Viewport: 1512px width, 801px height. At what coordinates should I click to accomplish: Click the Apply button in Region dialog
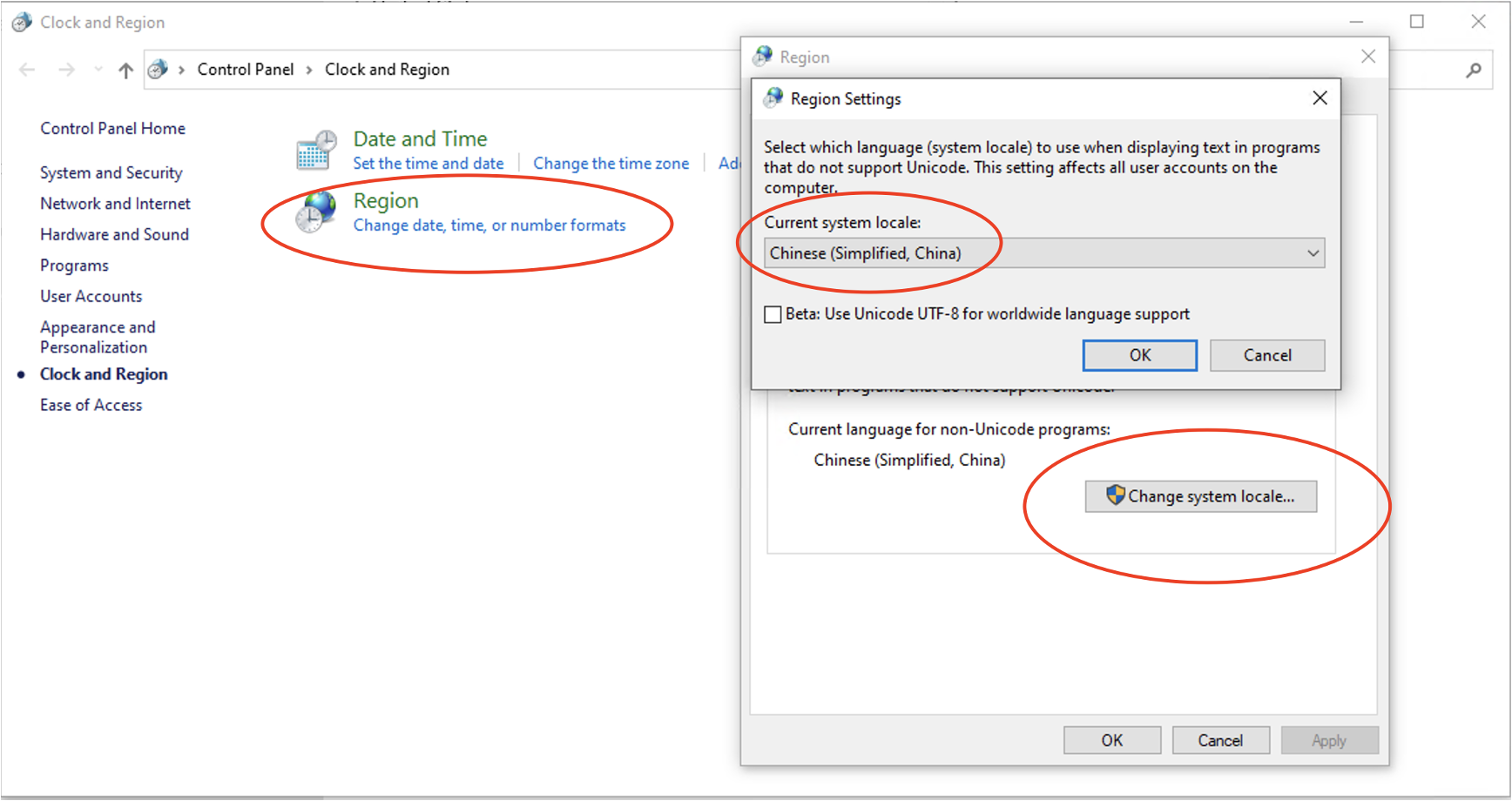tap(1329, 740)
